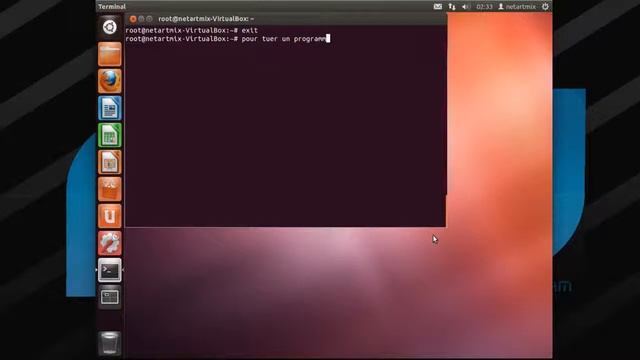The image size is (640, 360).
Task: Open the Workspace Switcher launcher icon
Action: click(109, 297)
